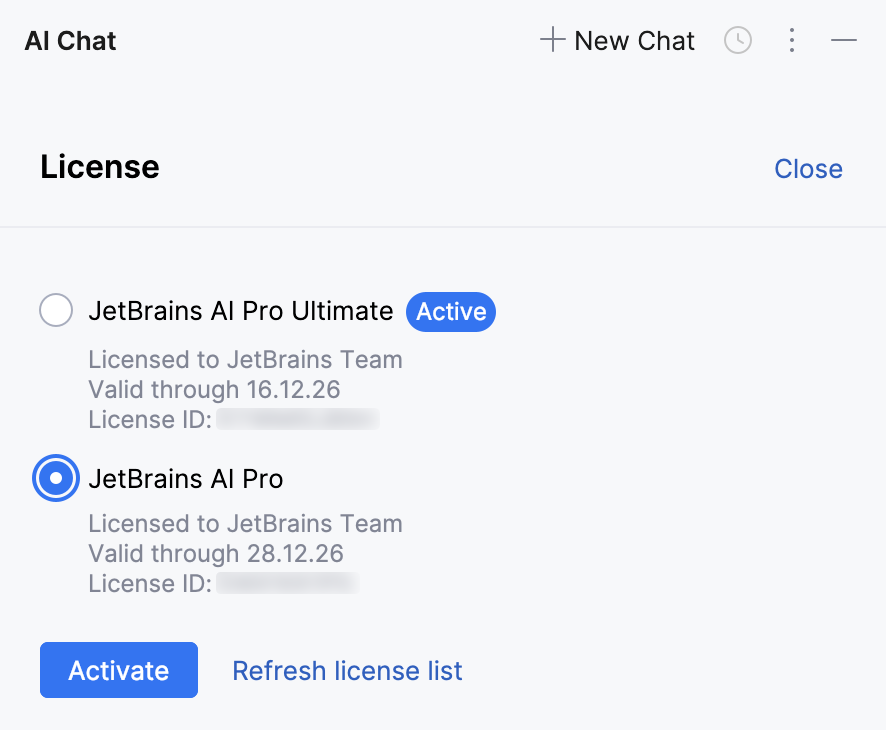Click the AI Chat panel title
The image size is (886, 730).
pos(69,41)
